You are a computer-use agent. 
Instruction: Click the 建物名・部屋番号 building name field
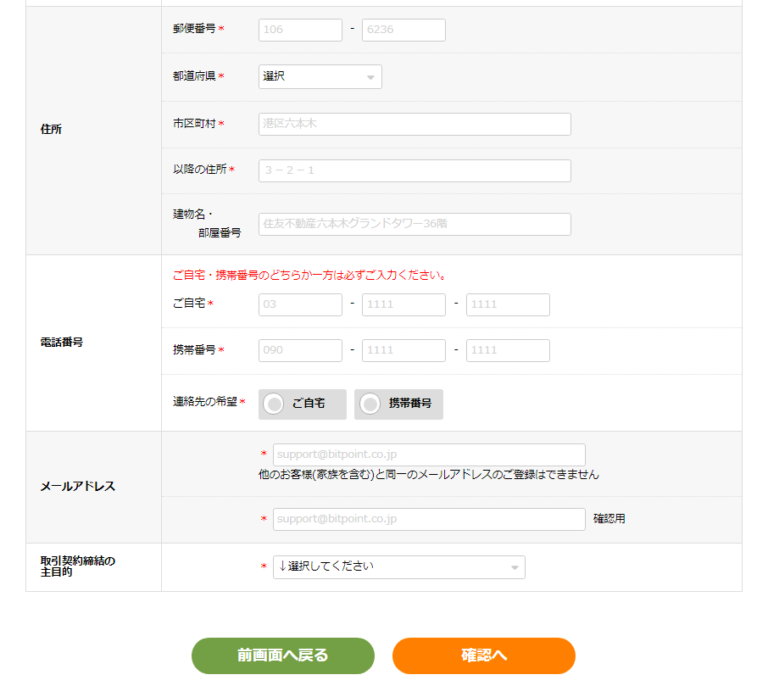(414, 224)
